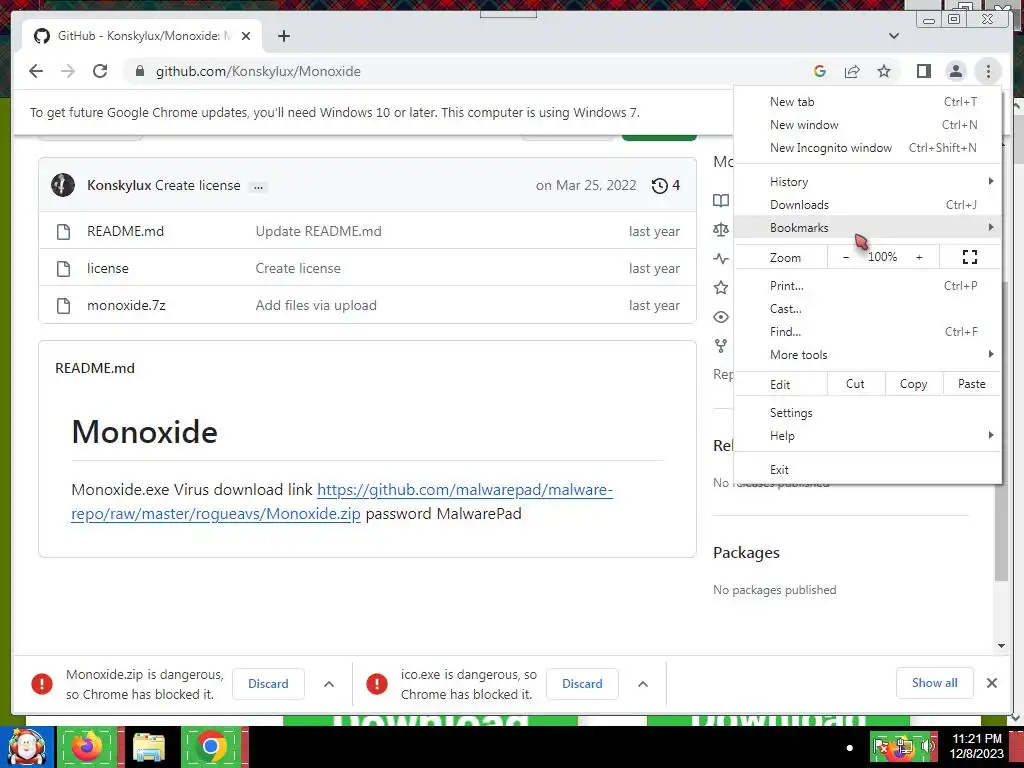Expand options chevron for ico.exe download
1024x768 pixels.
click(643, 684)
